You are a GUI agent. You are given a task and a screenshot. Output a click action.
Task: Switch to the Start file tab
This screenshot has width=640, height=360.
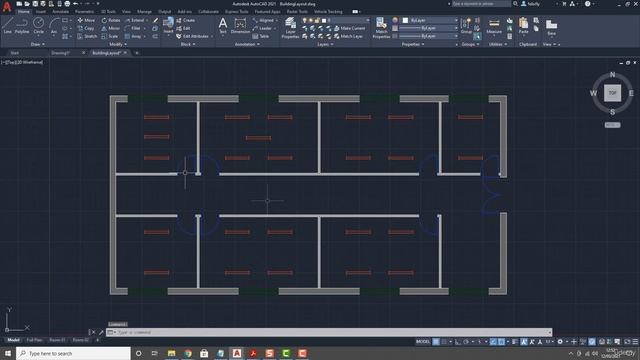(14, 53)
